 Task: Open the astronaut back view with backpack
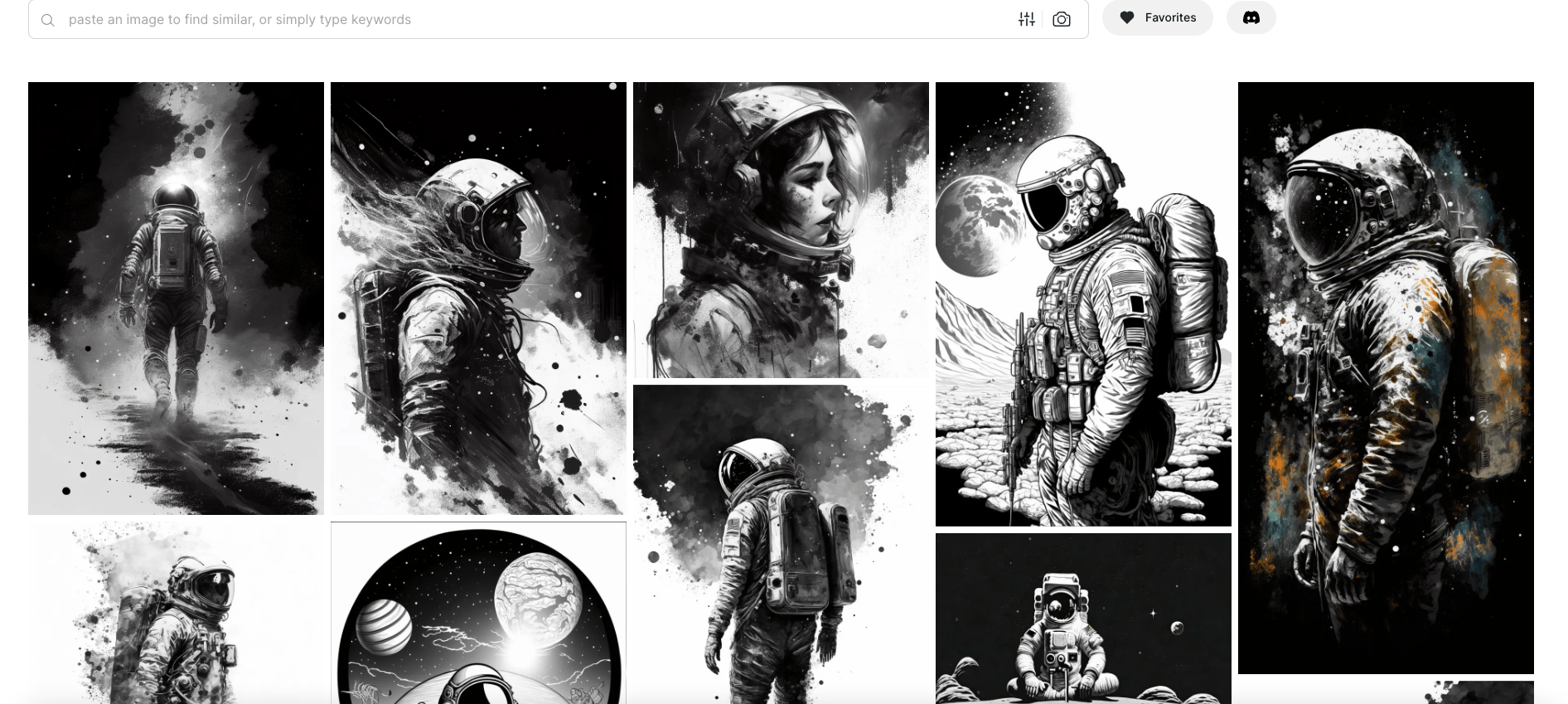pos(781,544)
